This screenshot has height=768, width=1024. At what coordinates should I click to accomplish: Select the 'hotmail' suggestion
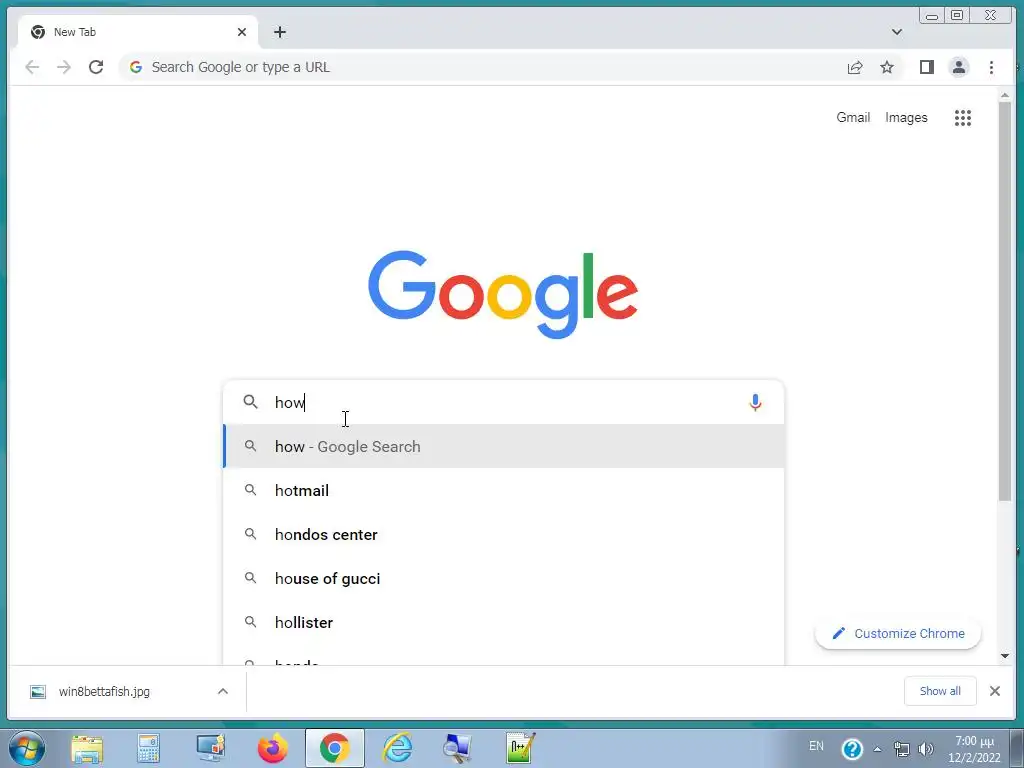pos(504,490)
